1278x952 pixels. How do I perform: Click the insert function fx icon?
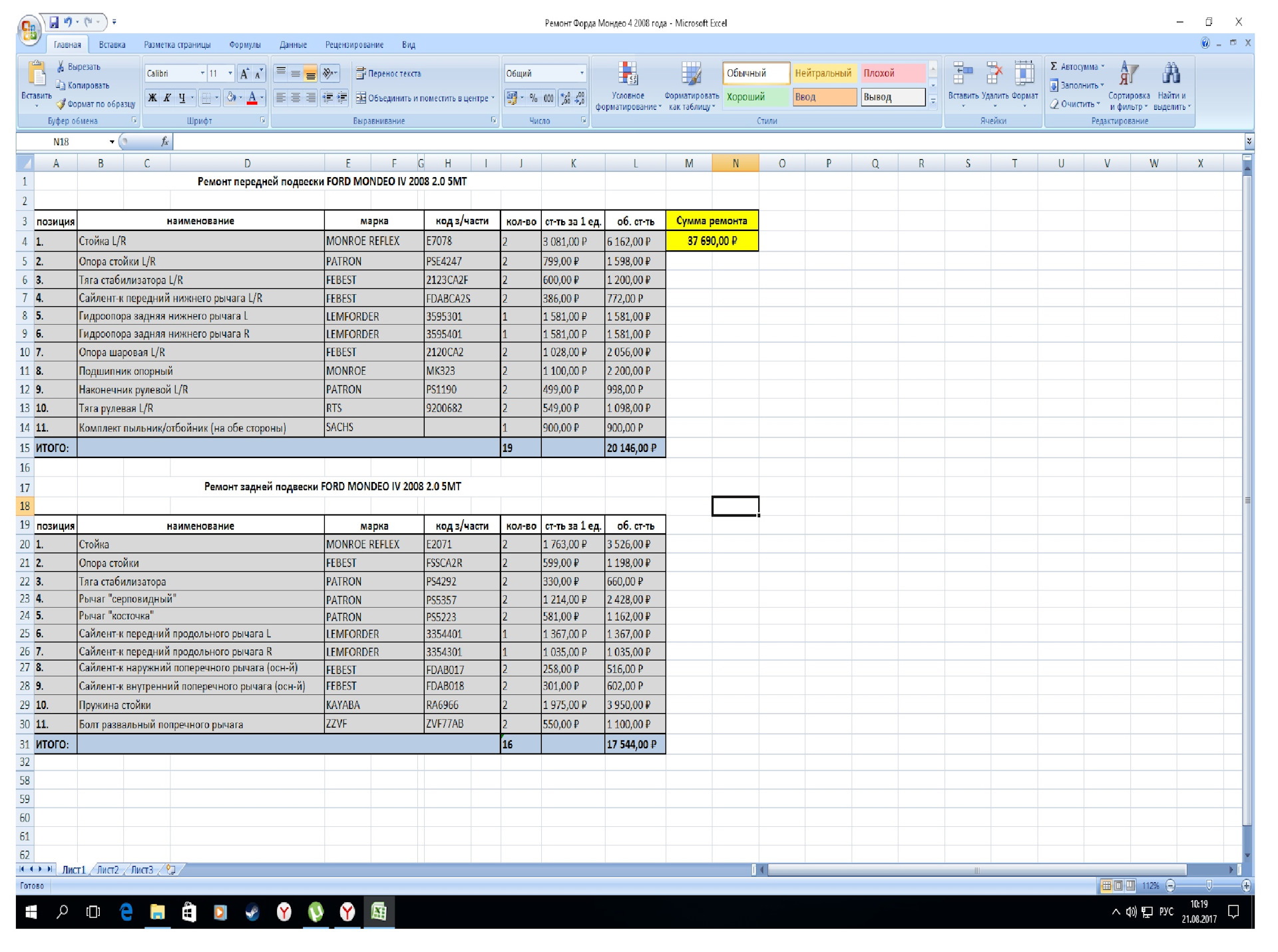(164, 141)
